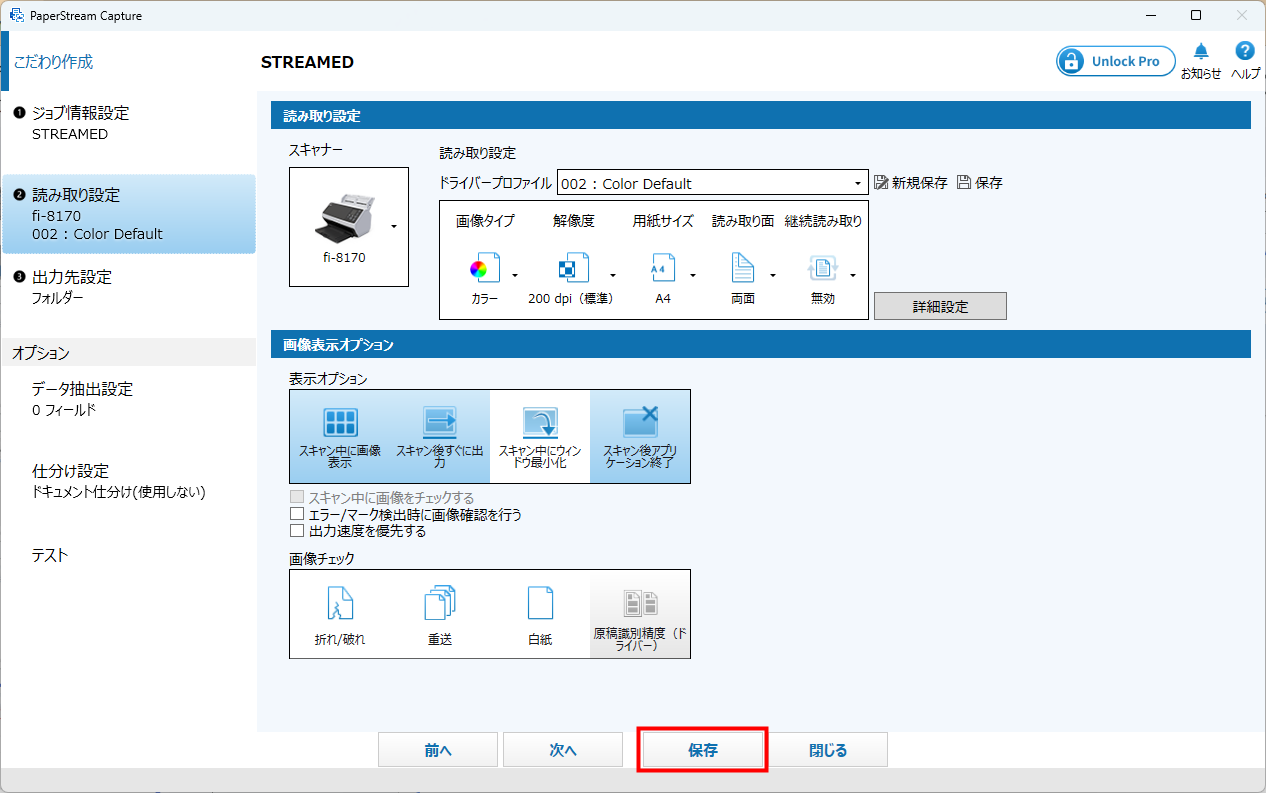Click the Unlock Pro button

coord(1115,61)
